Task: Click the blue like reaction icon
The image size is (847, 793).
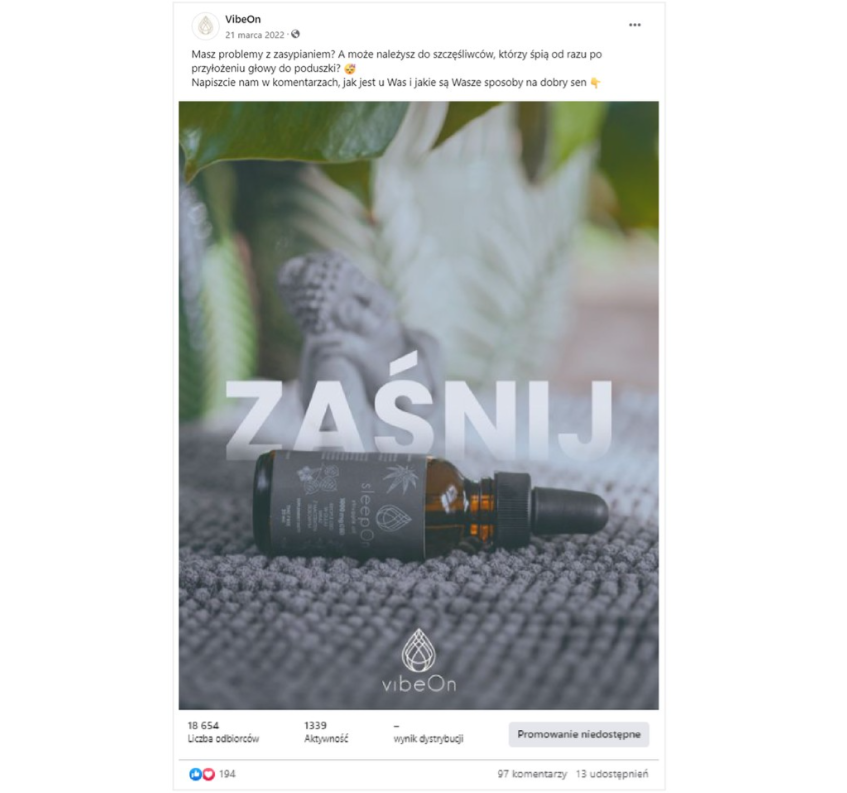Action: (x=195, y=774)
